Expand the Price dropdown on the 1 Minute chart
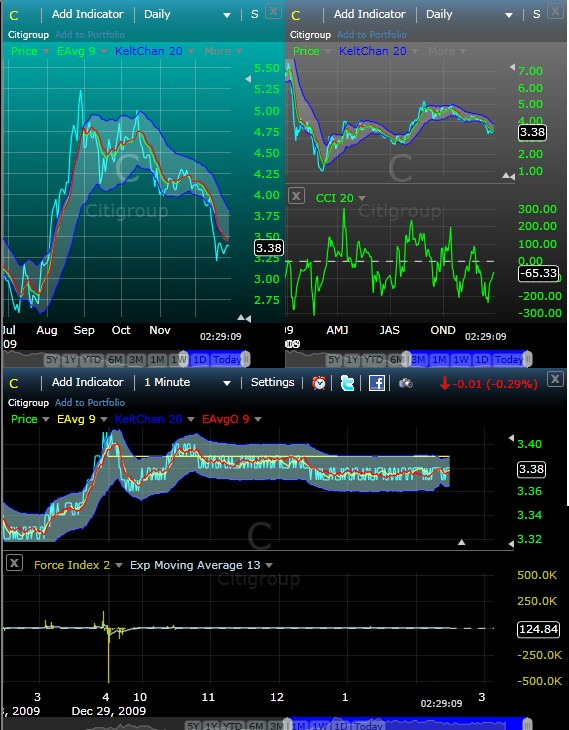Viewport: 569px width, 730px height. (46, 419)
